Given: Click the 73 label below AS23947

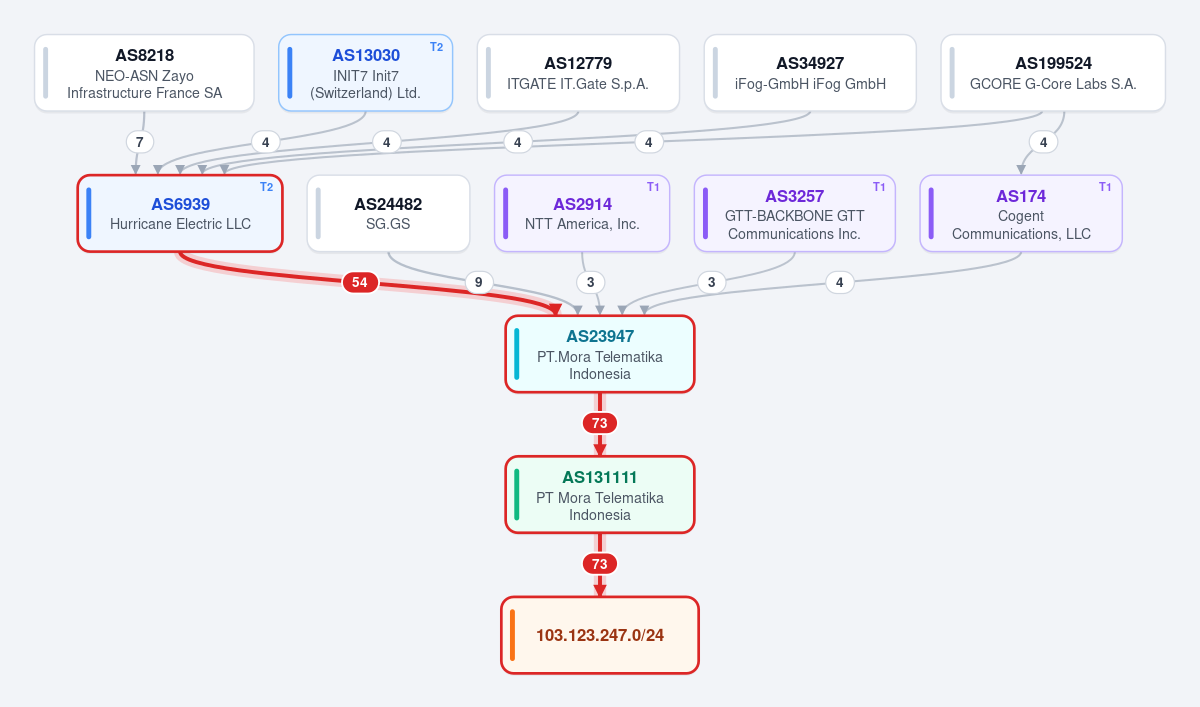Looking at the screenshot, I should click(x=600, y=423).
